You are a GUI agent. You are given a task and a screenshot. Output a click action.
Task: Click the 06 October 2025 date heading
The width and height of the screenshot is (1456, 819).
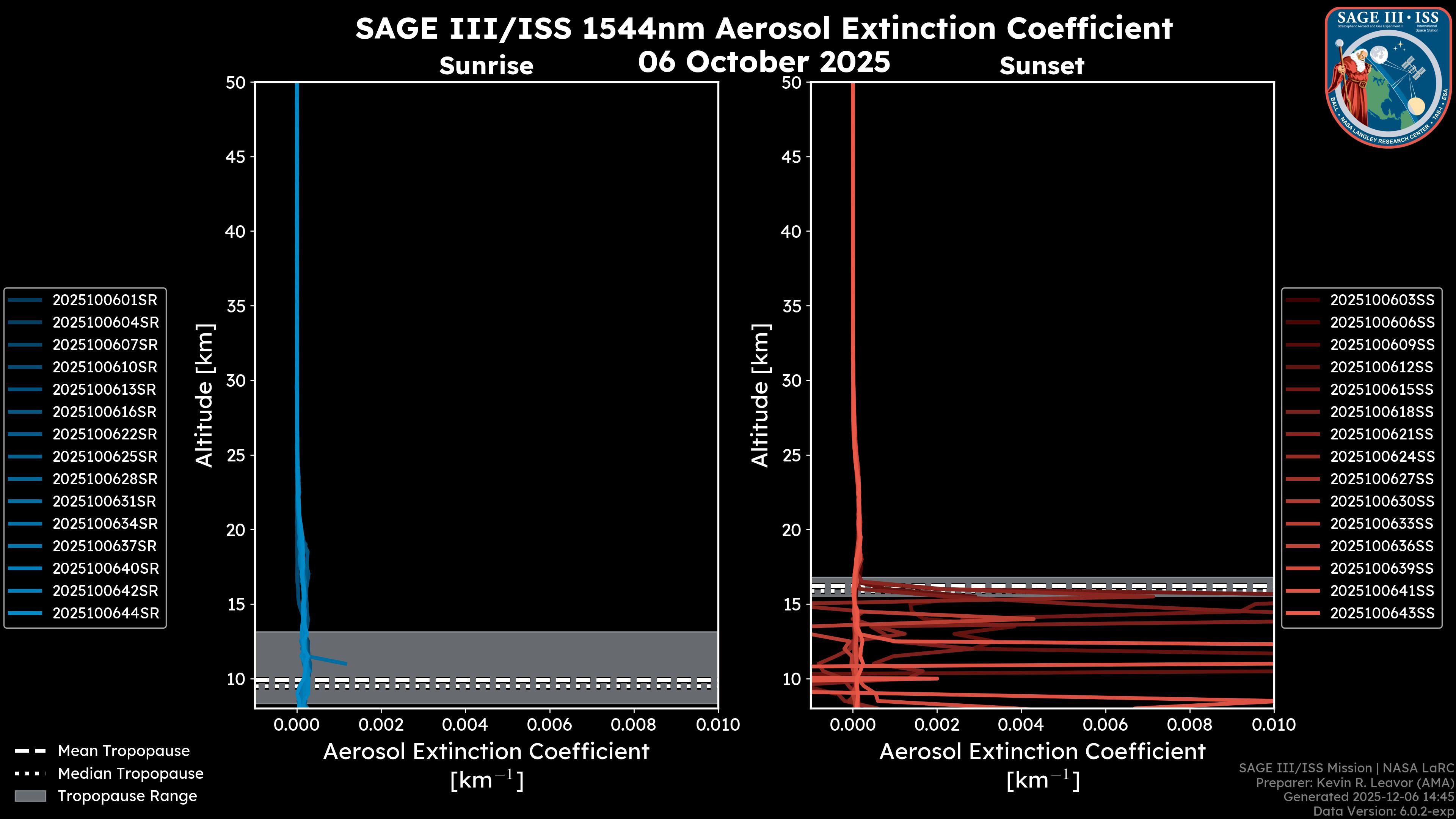coord(764,62)
